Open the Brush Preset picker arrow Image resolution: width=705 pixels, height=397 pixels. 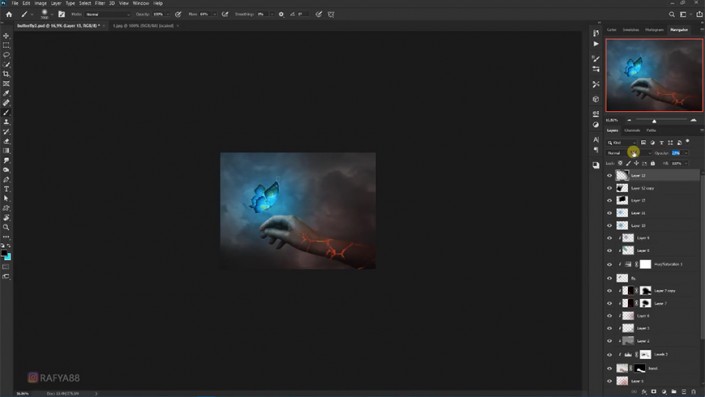[52, 14]
